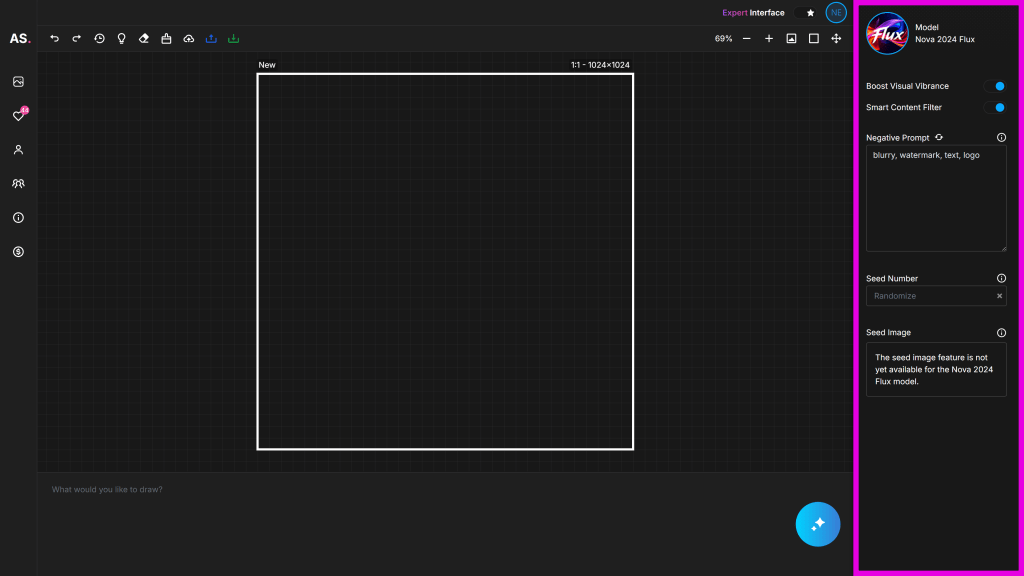Zoom out with the minus icon

click(x=746, y=39)
